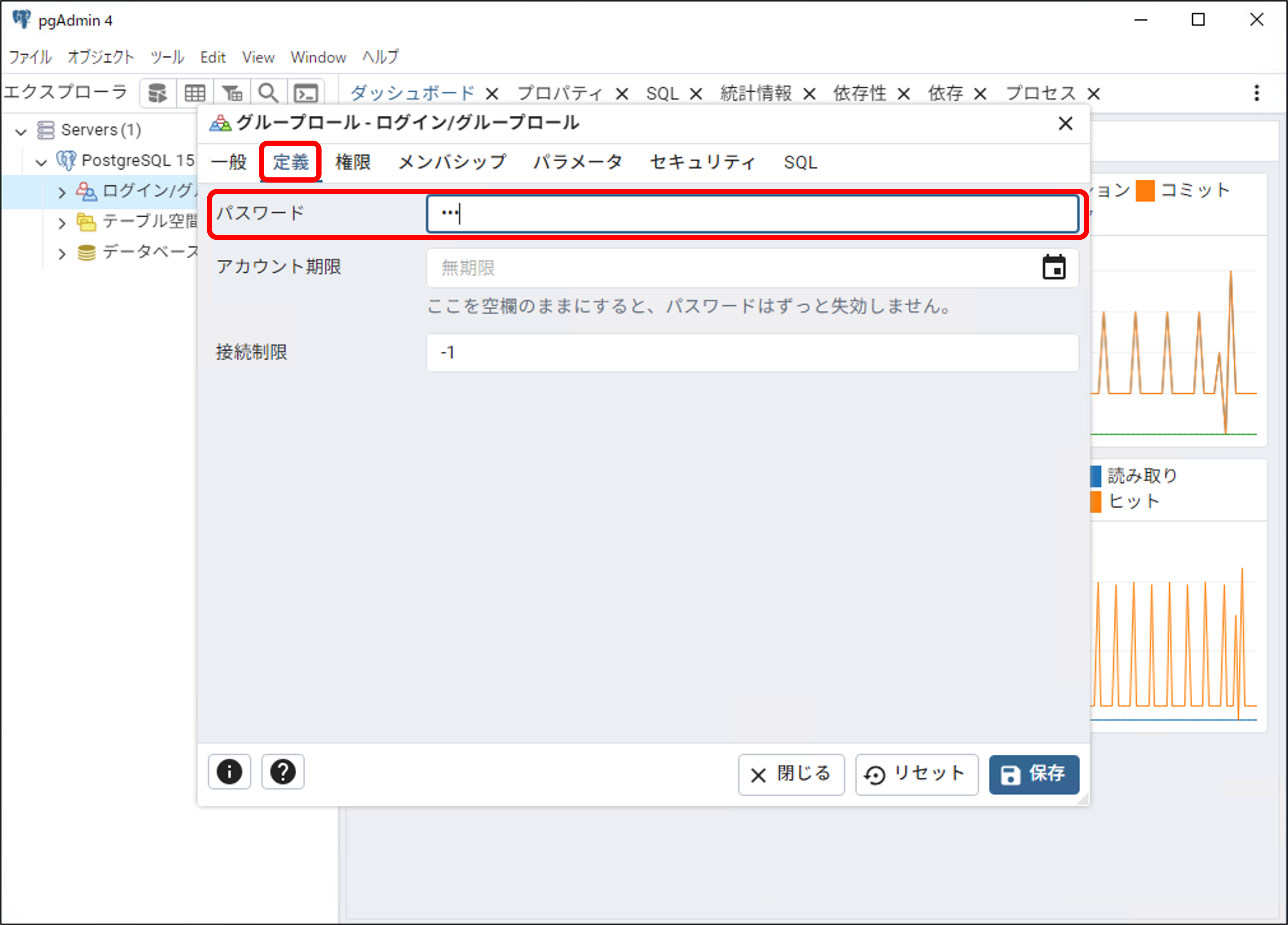Open the メンバシップ tab

click(451, 163)
